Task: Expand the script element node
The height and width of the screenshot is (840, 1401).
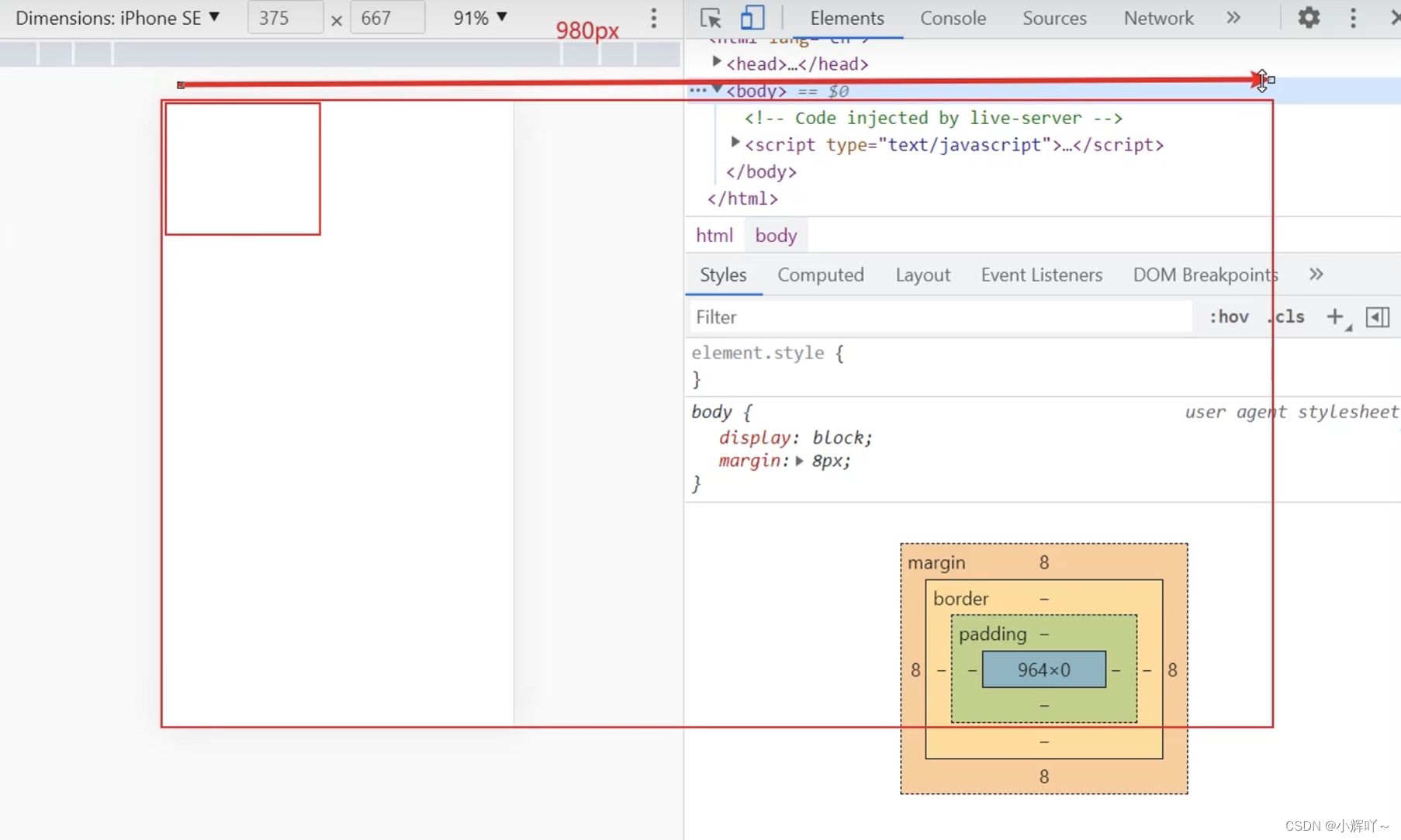Action: (735, 143)
